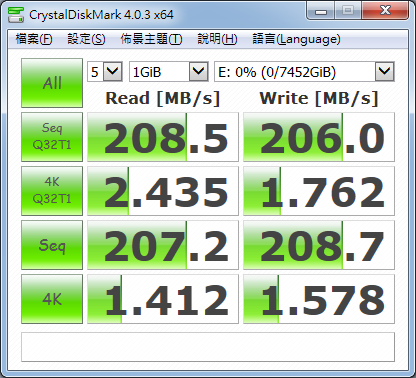The height and width of the screenshot is (378, 416).
Task: Run the 4K random test
Action: coord(52,299)
